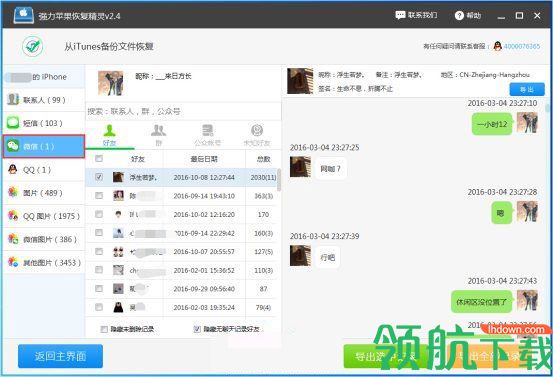Click the 总数 column header
Screen dimensions: 553x377
[263, 159]
